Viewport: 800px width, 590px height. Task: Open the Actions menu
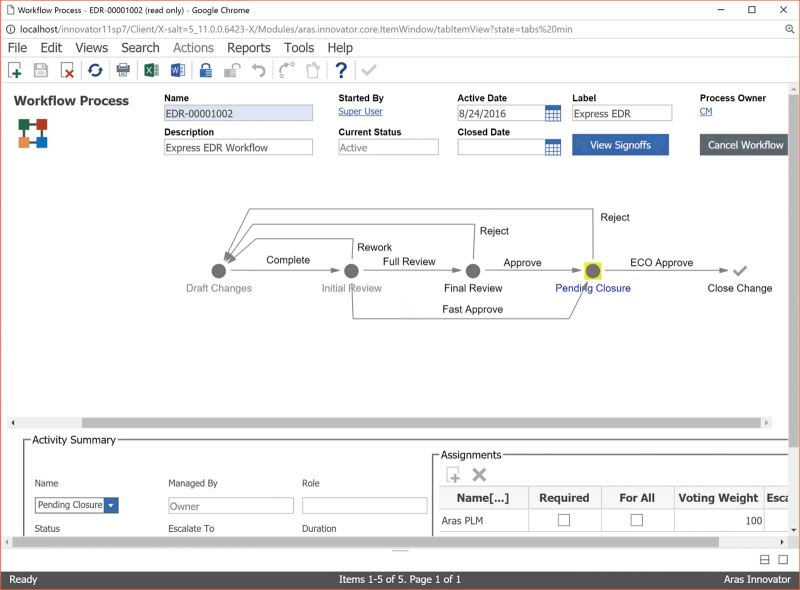[x=193, y=47]
